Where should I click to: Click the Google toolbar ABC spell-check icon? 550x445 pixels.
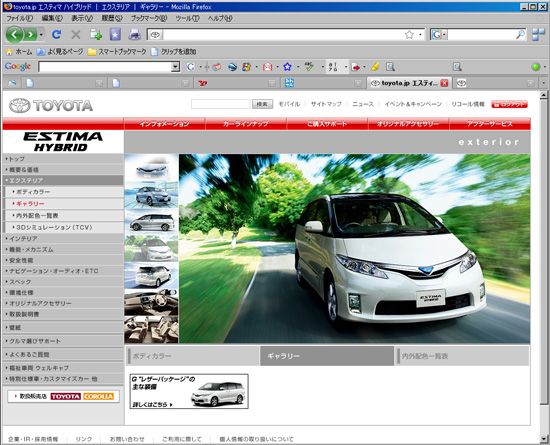(x=309, y=66)
